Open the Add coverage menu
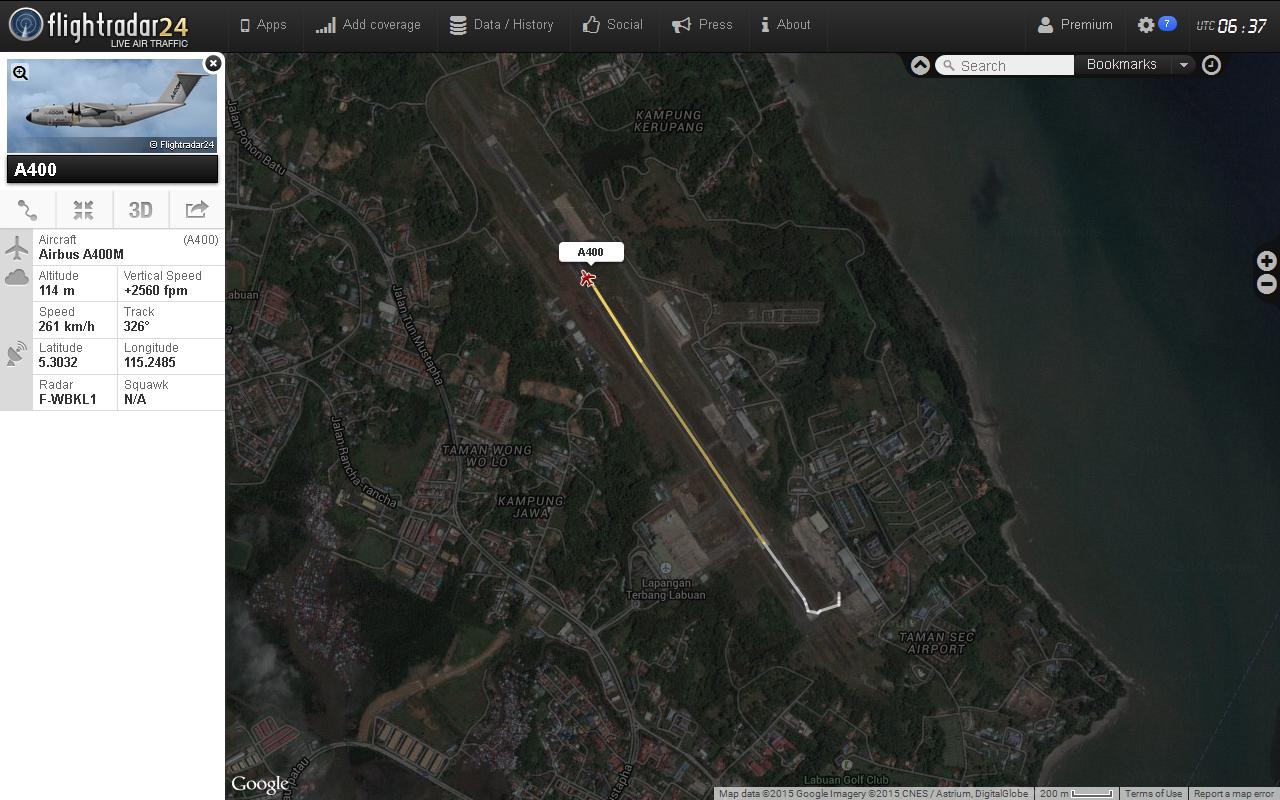 [368, 25]
